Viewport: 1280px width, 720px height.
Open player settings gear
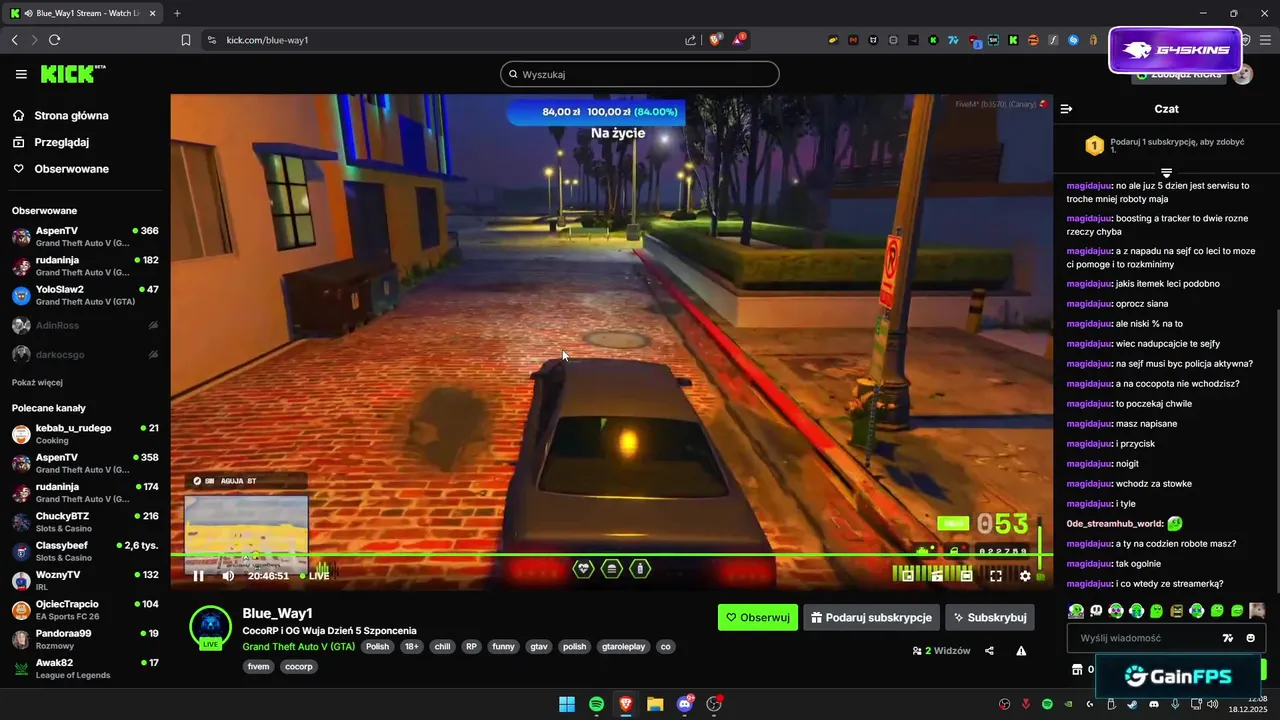click(1025, 575)
